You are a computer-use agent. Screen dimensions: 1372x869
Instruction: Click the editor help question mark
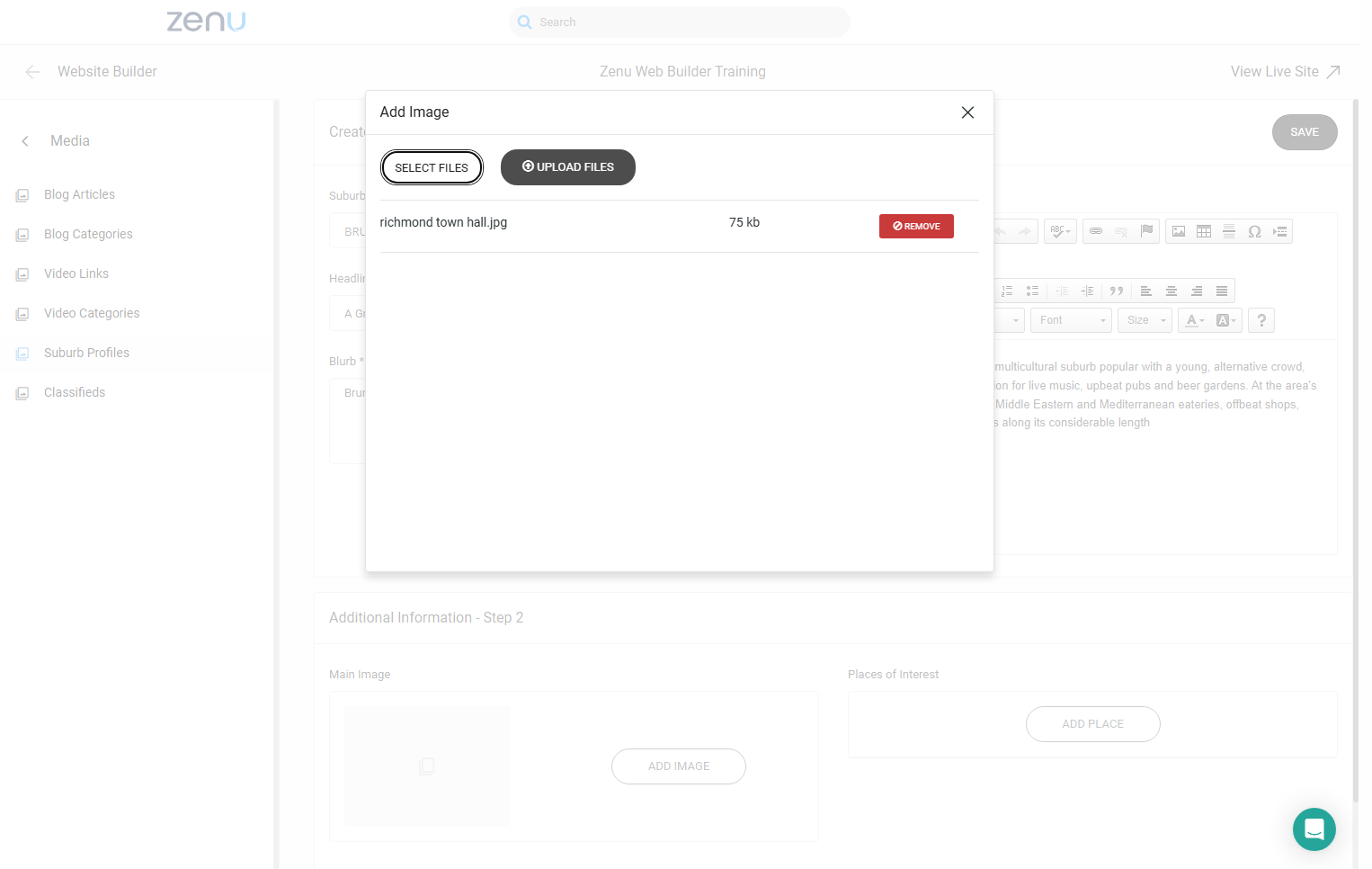pyautogui.click(x=1261, y=320)
